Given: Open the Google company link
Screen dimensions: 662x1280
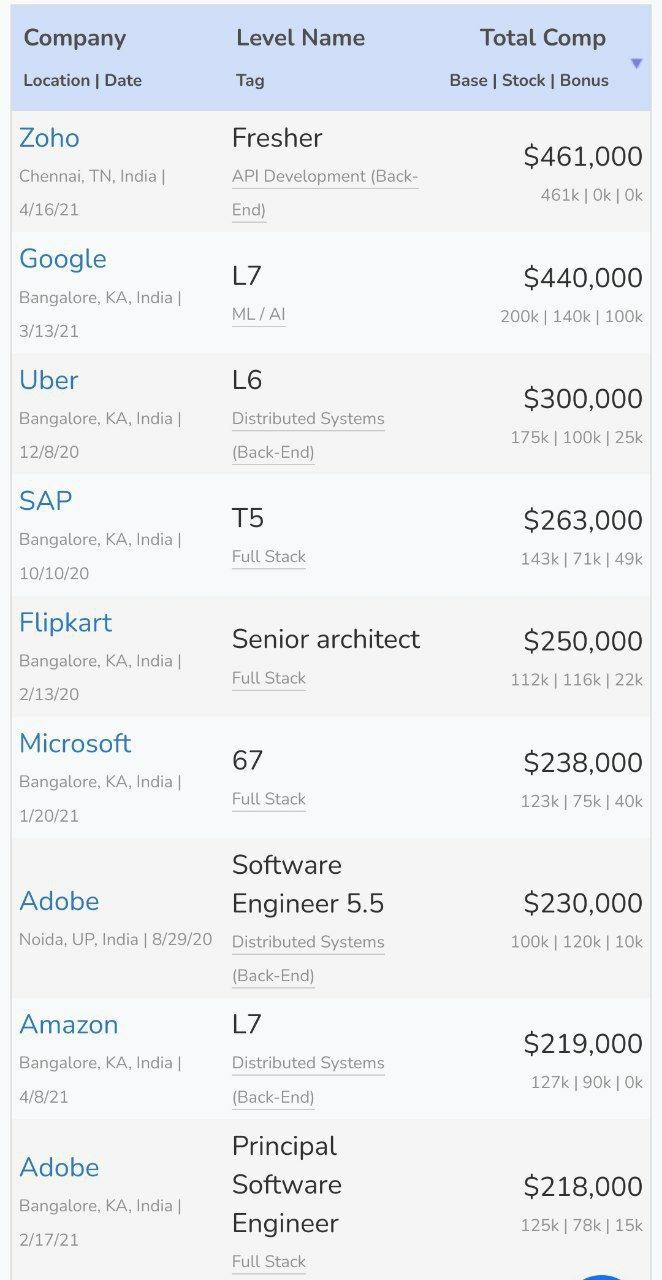Looking at the screenshot, I should coord(63,259).
